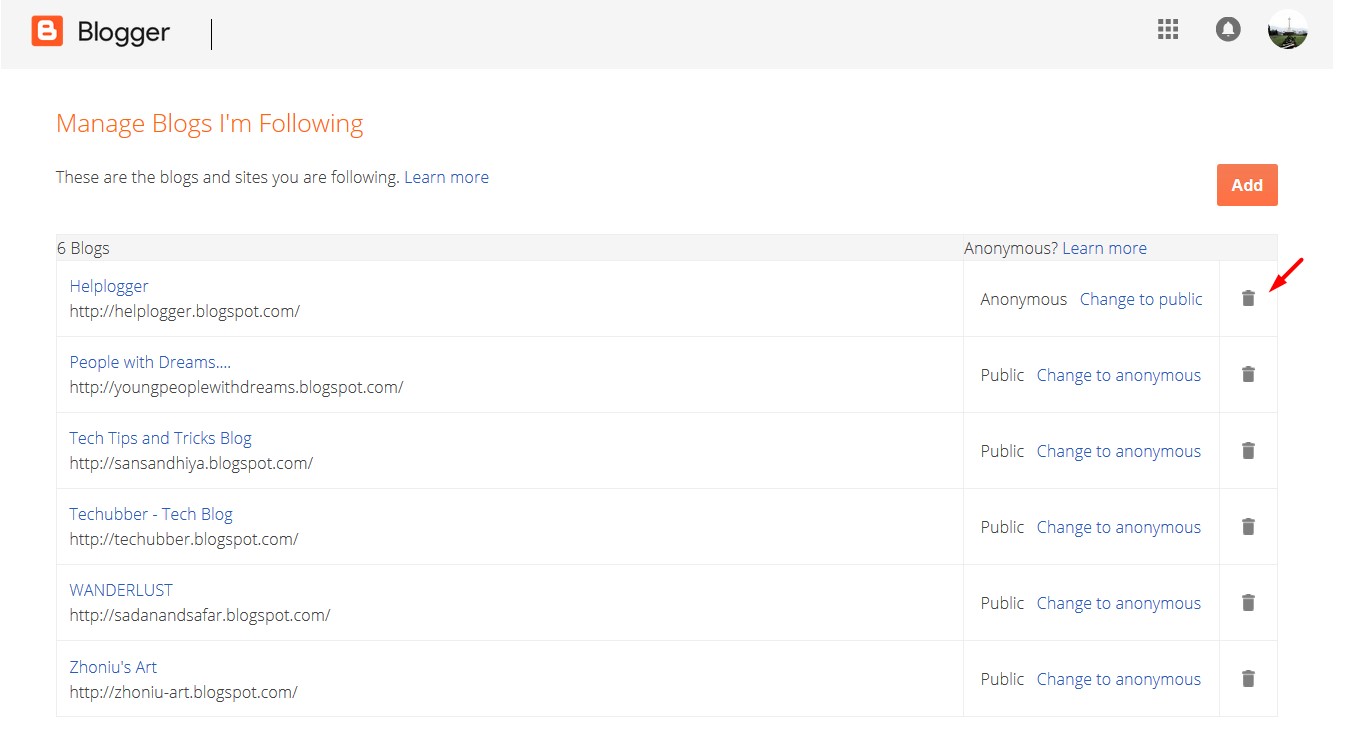
Task: Delete the Helplogger blog with its trash icon
Action: coord(1248,298)
